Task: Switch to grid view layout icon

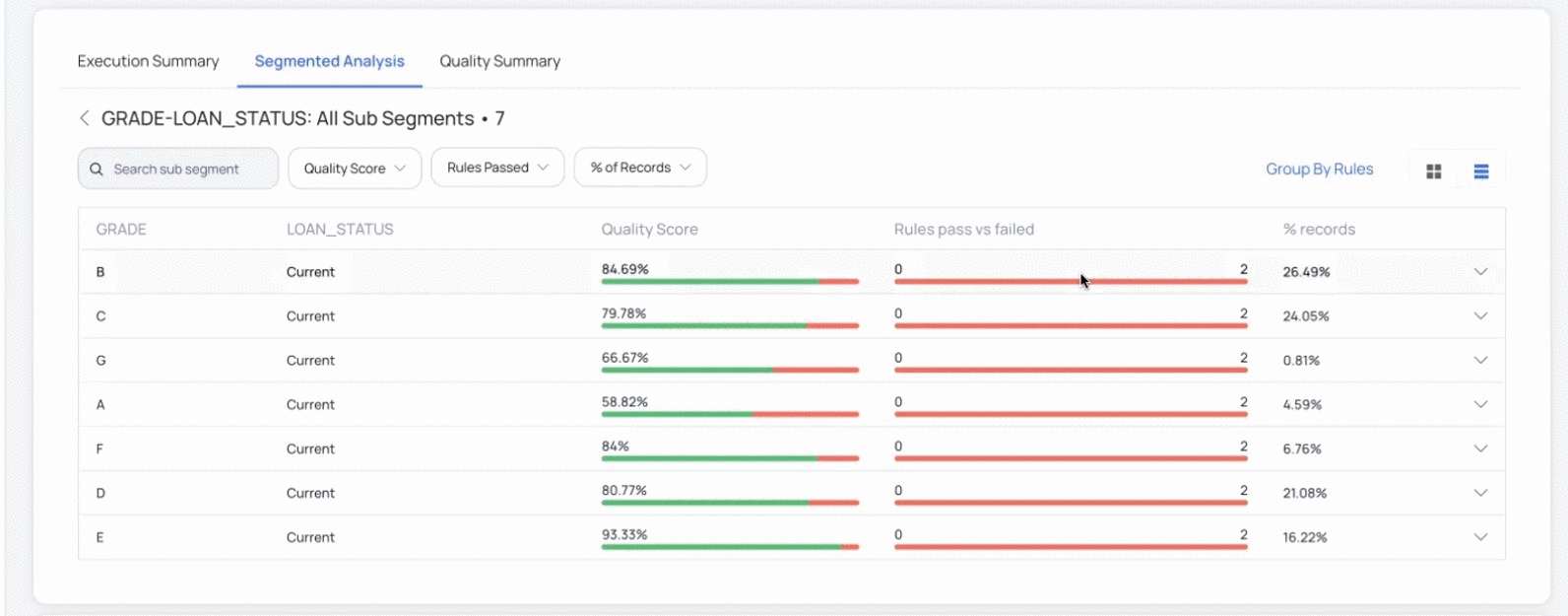Action: point(1434,171)
